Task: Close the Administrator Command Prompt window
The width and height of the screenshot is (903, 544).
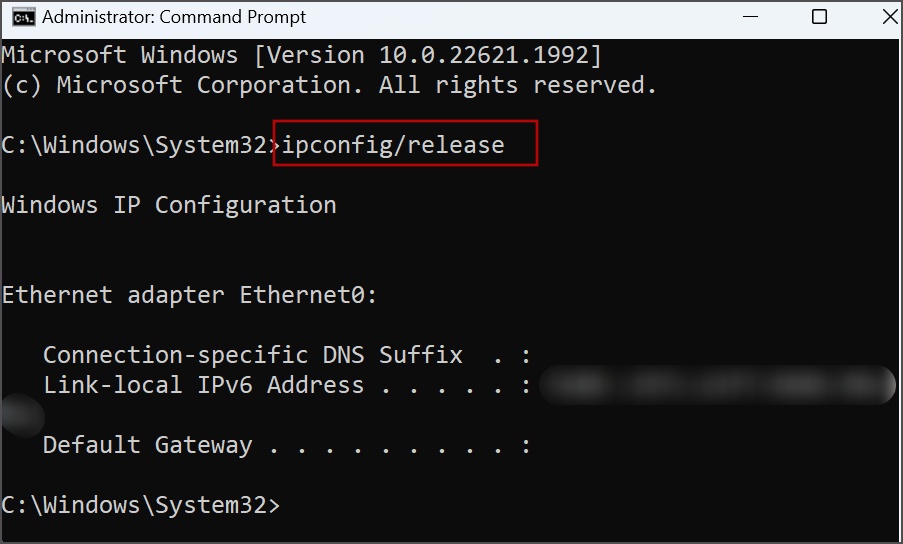Action: tap(889, 17)
